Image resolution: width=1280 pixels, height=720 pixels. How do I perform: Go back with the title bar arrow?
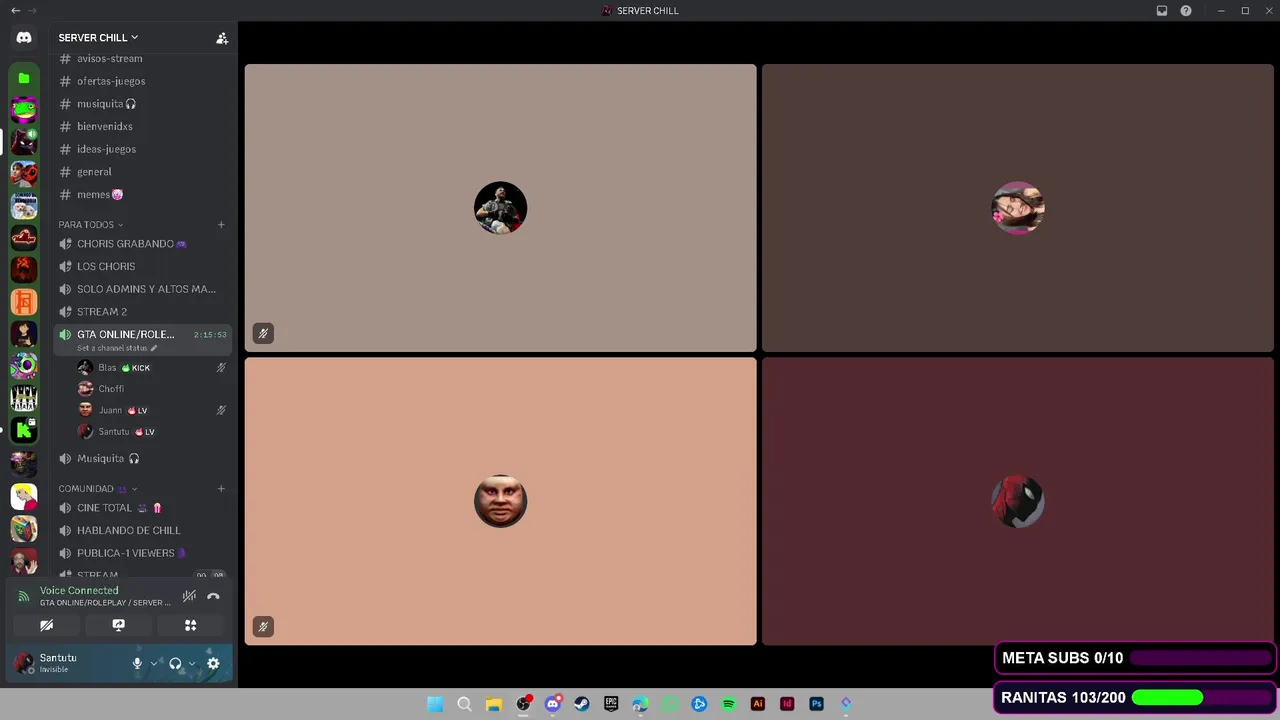(15, 10)
